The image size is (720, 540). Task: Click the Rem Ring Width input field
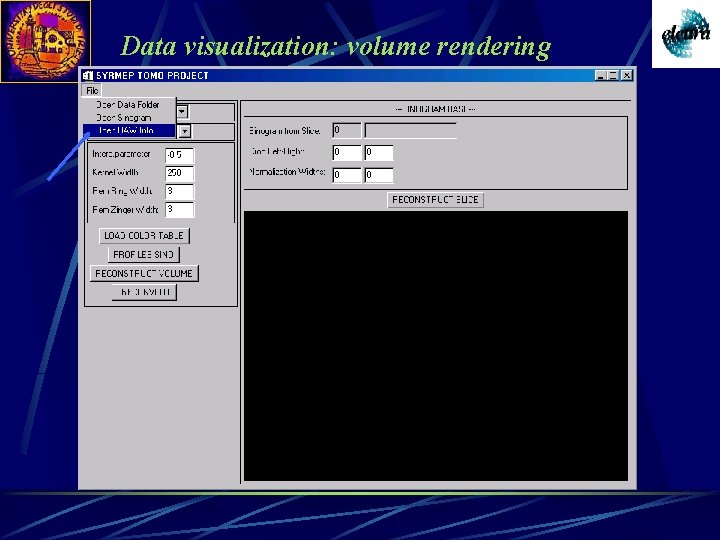click(180, 191)
